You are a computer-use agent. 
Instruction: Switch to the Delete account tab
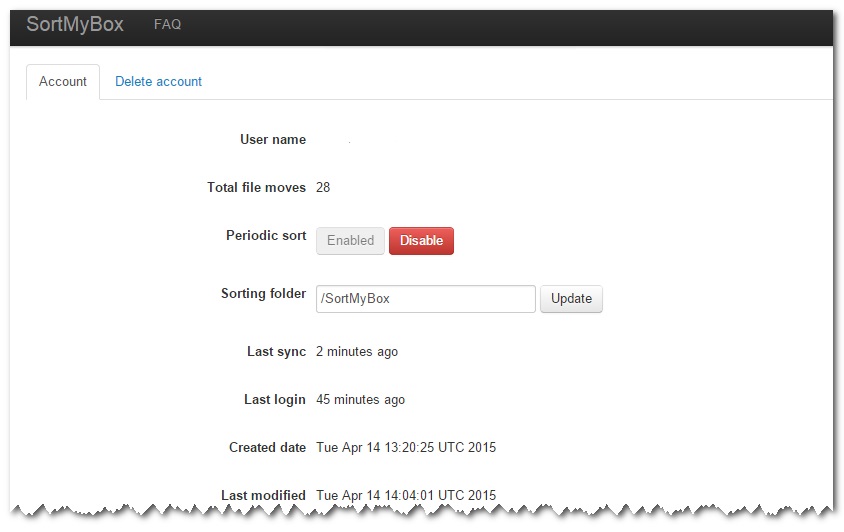tap(158, 81)
